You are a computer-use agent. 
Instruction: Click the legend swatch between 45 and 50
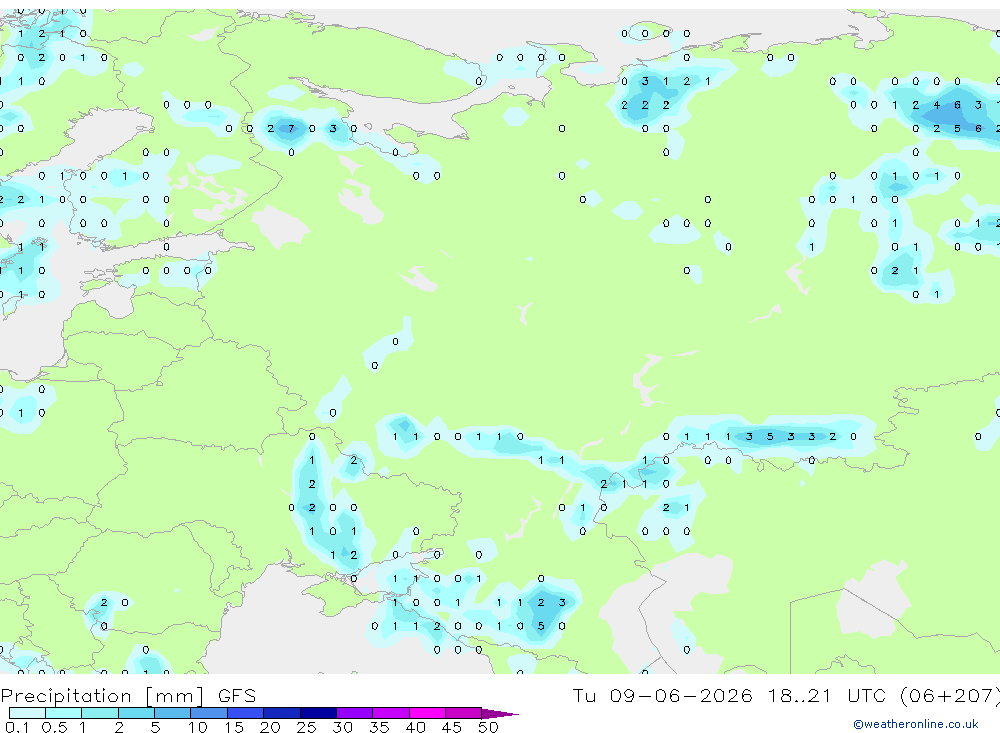[x=464, y=713]
